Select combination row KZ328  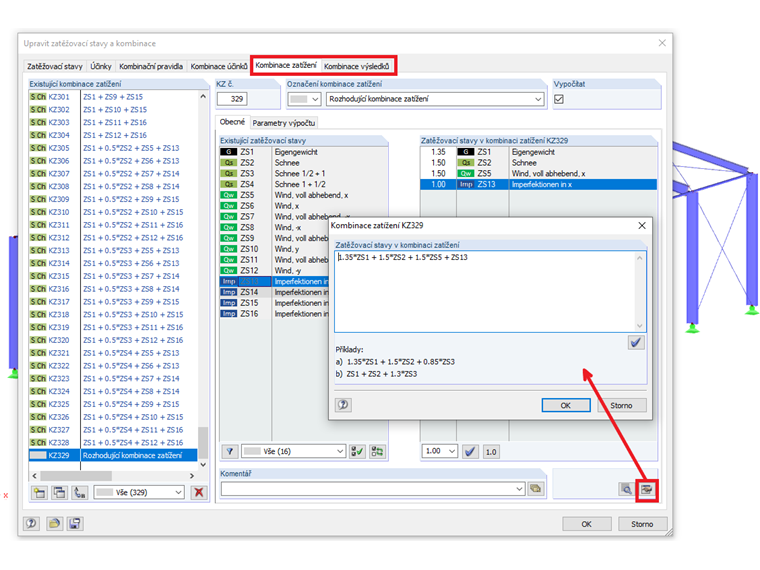pyautogui.click(x=113, y=443)
